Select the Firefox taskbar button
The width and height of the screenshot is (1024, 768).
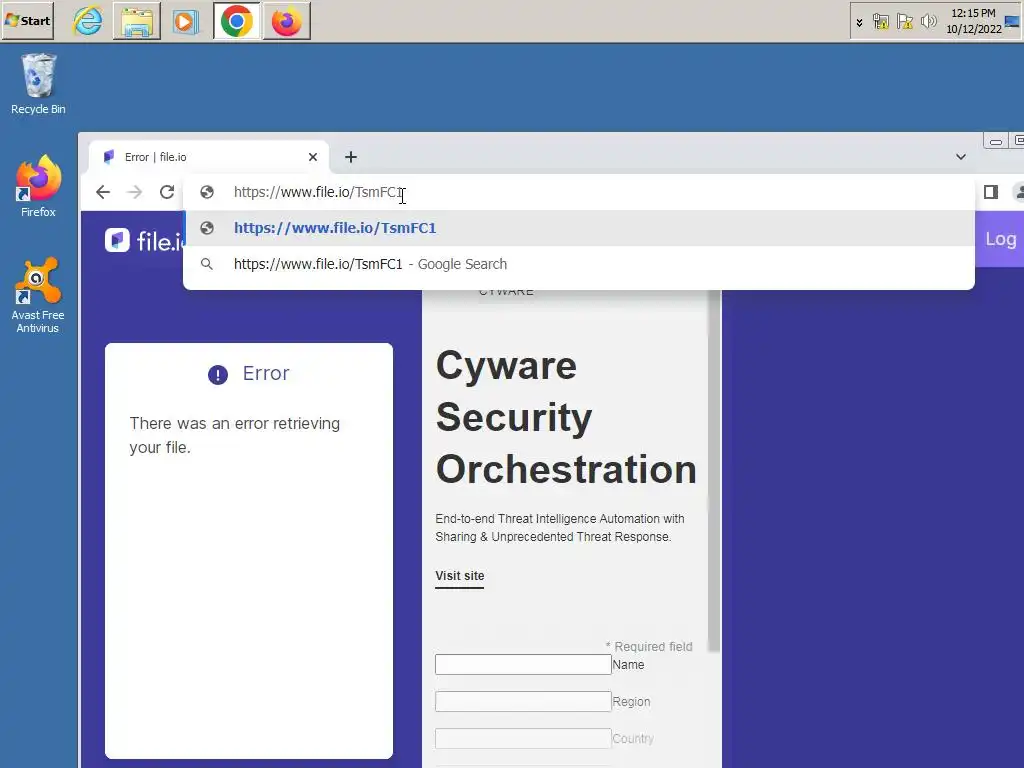(286, 22)
